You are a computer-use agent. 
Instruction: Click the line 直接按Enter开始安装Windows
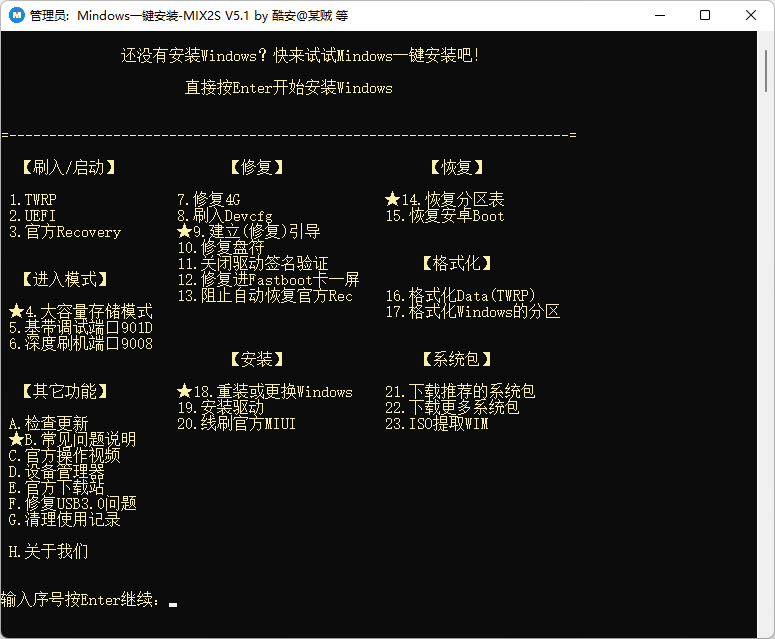point(289,88)
